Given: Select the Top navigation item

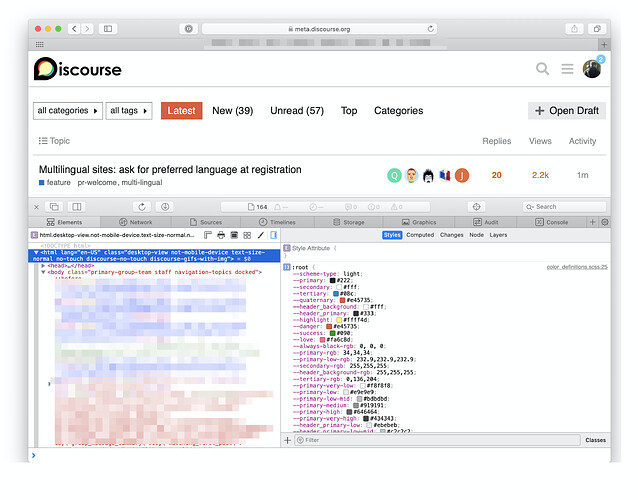Looking at the screenshot, I should pyautogui.click(x=349, y=111).
